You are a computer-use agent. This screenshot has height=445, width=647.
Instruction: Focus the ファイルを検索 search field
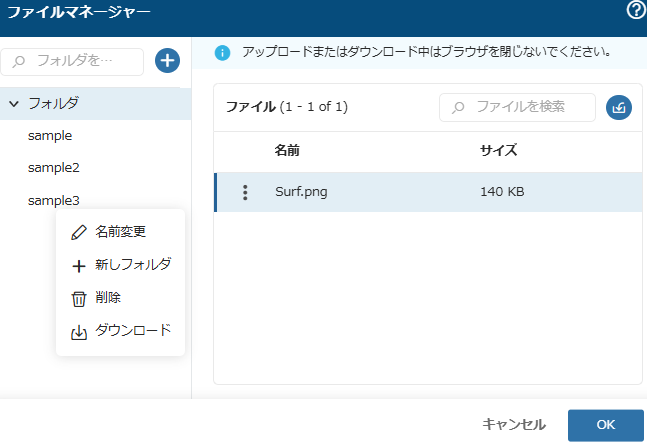[517, 107]
